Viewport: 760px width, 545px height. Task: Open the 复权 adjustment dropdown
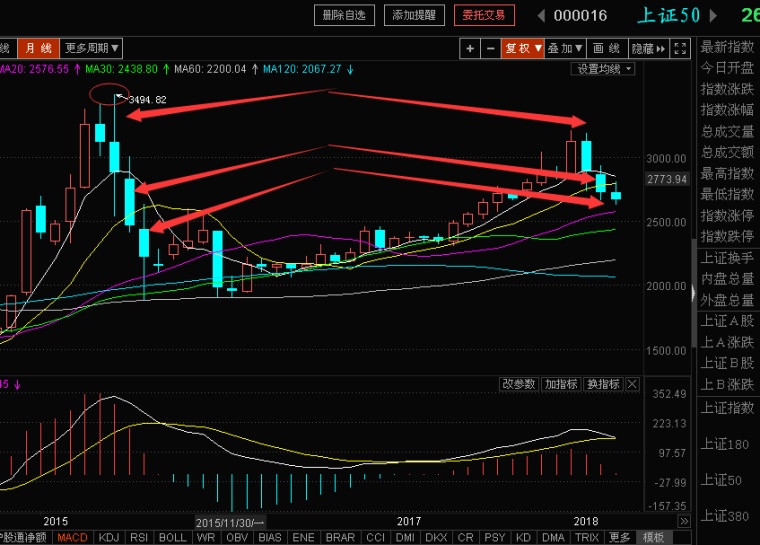pyautogui.click(x=523, y=48)
